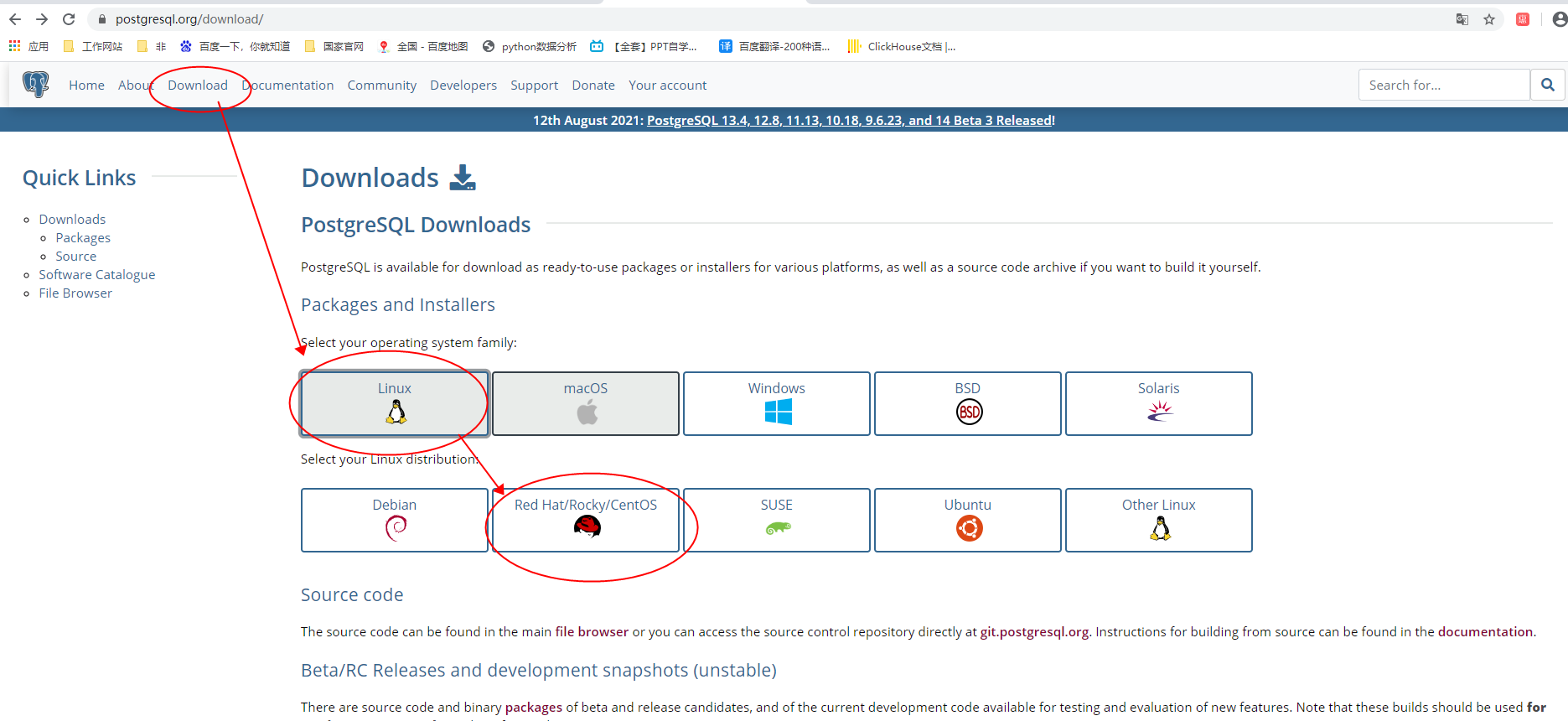The width and height of the screenshot is (1568, 721).
Task: Click the translate page icon in address bar
Action: click(1462, 19)
